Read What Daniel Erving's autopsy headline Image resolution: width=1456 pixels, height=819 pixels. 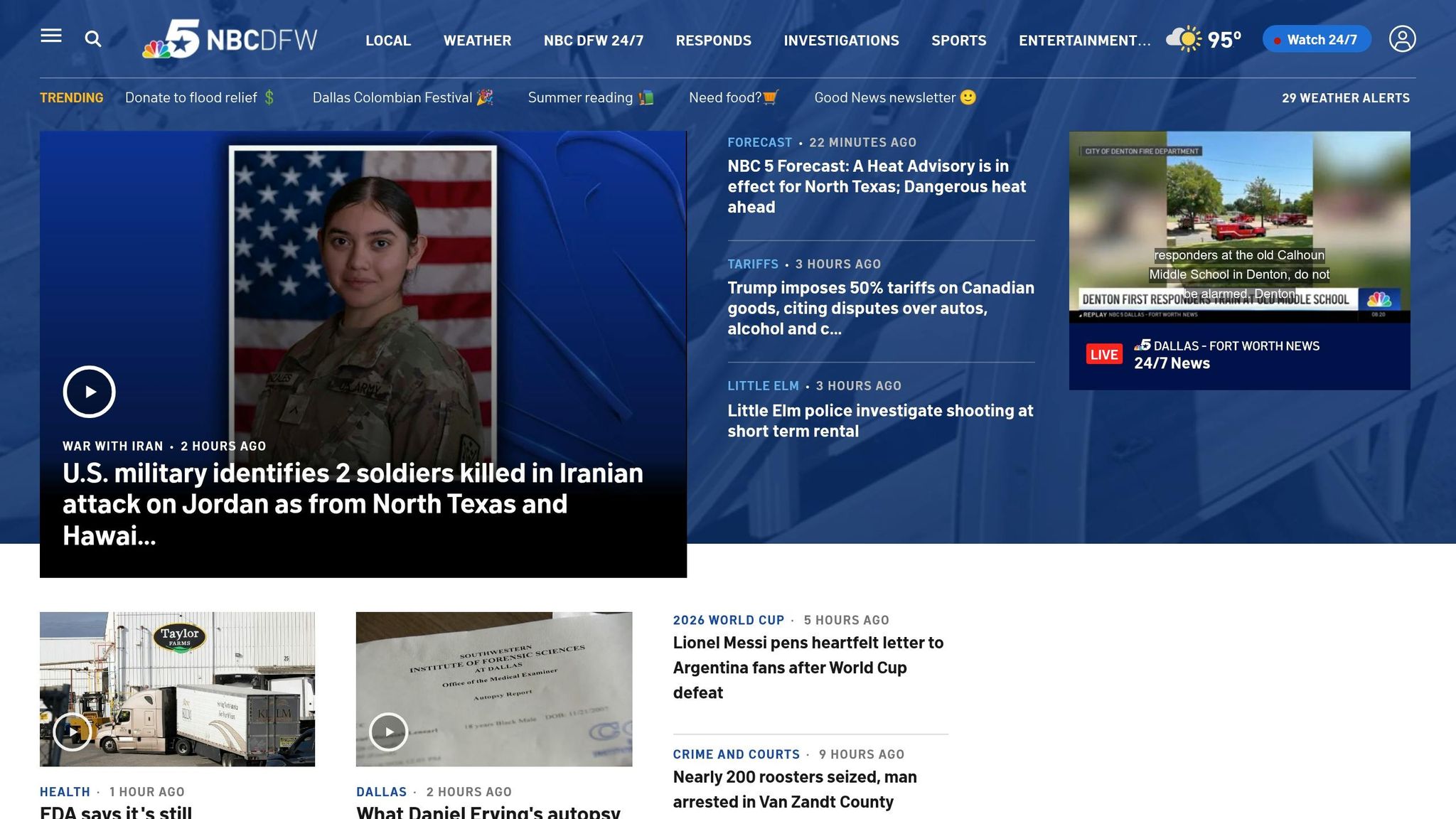tap(488, 812)
